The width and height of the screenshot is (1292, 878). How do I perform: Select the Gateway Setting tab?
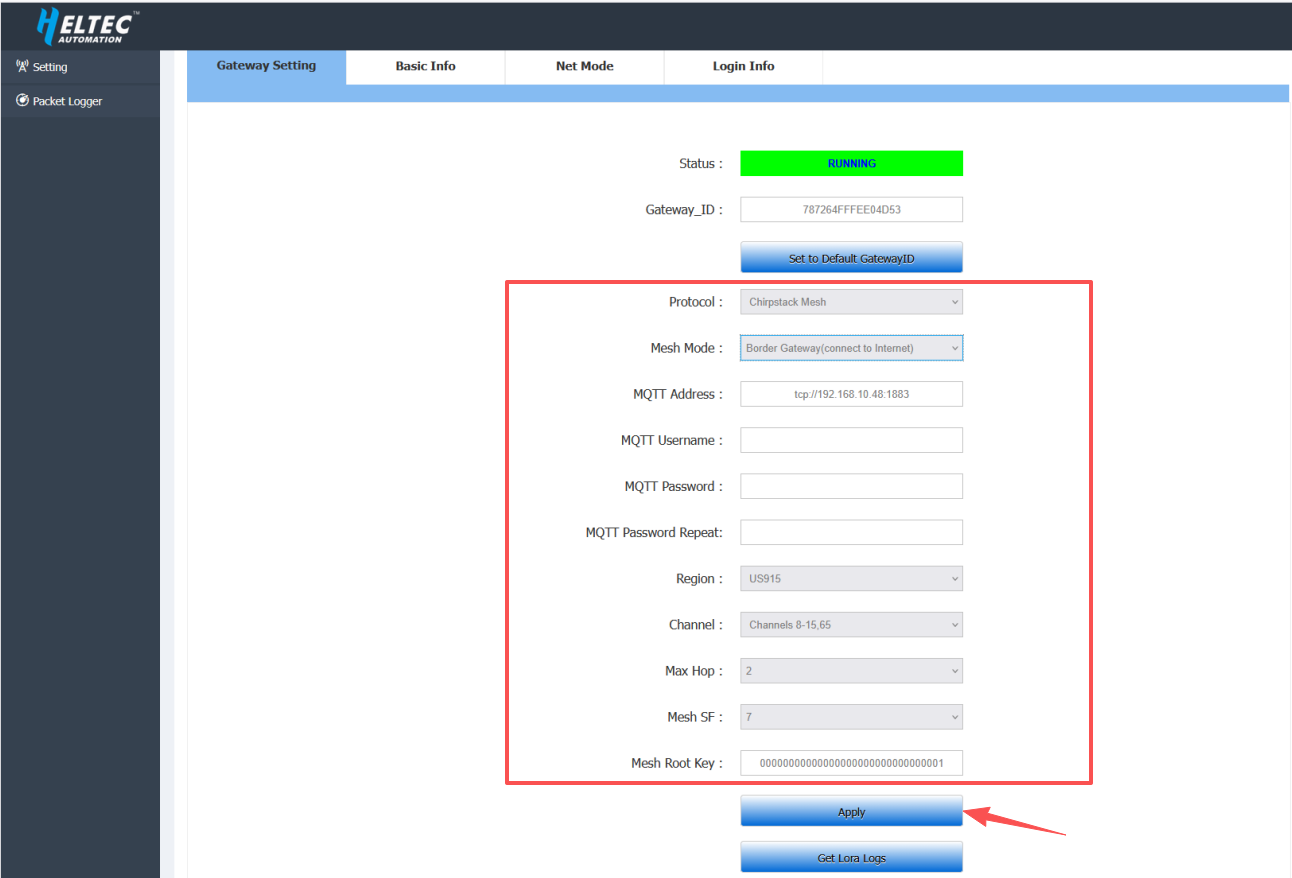[266, 66]
